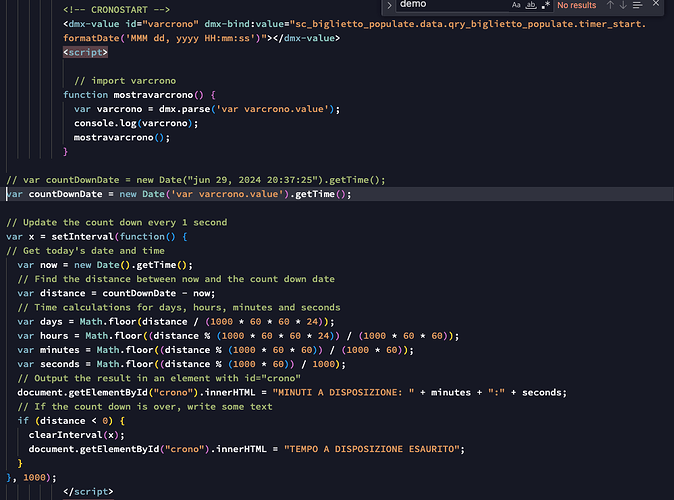Click the closing script tag
This screenshot has height=500, width=674.
pyautogui.click(x=87, y=491)
